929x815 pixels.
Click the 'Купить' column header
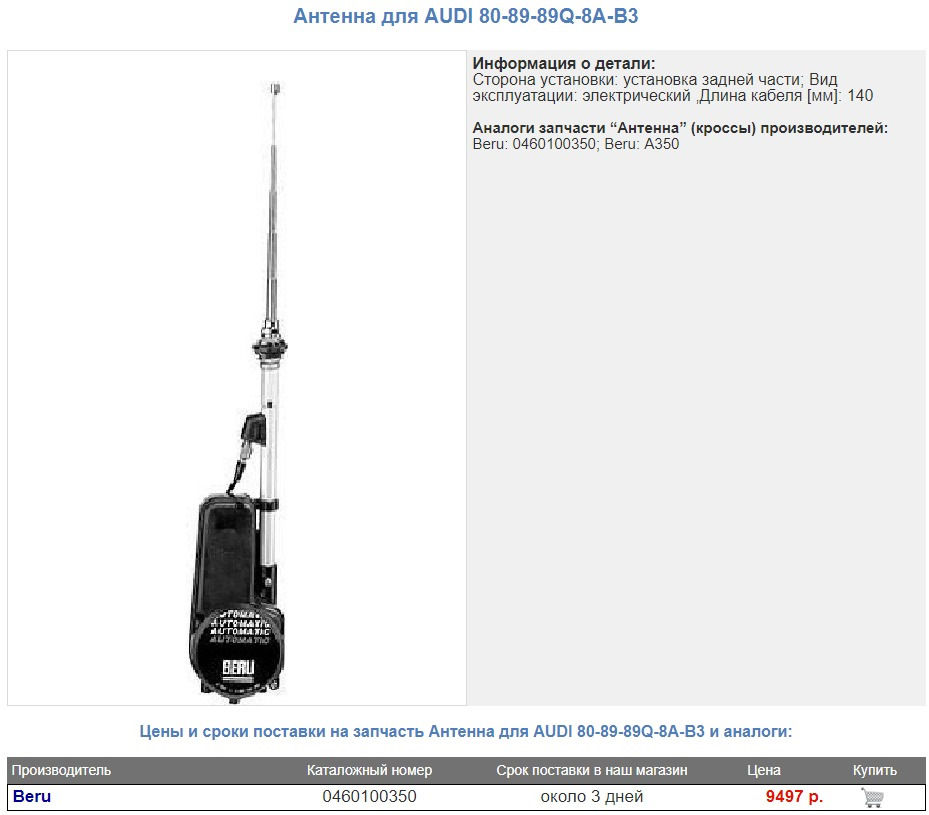pyautogui.click(x=874, y=771)
